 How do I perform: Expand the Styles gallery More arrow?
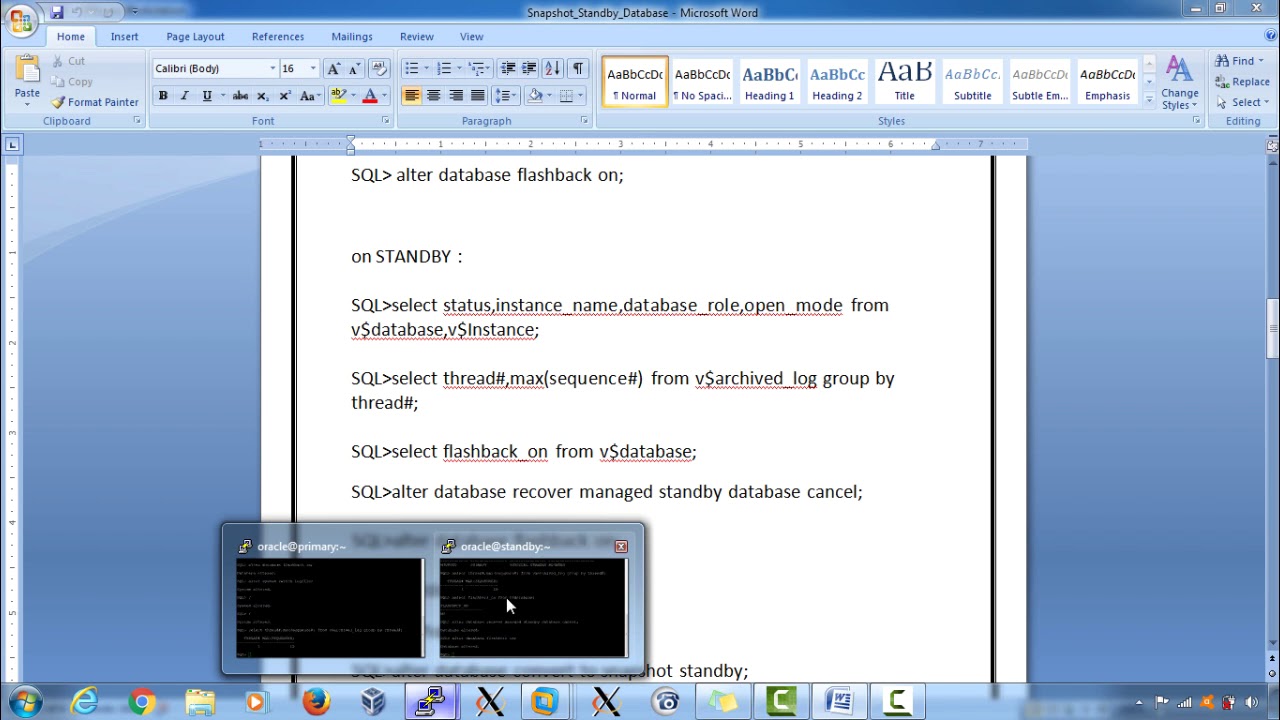point(1149,100)
